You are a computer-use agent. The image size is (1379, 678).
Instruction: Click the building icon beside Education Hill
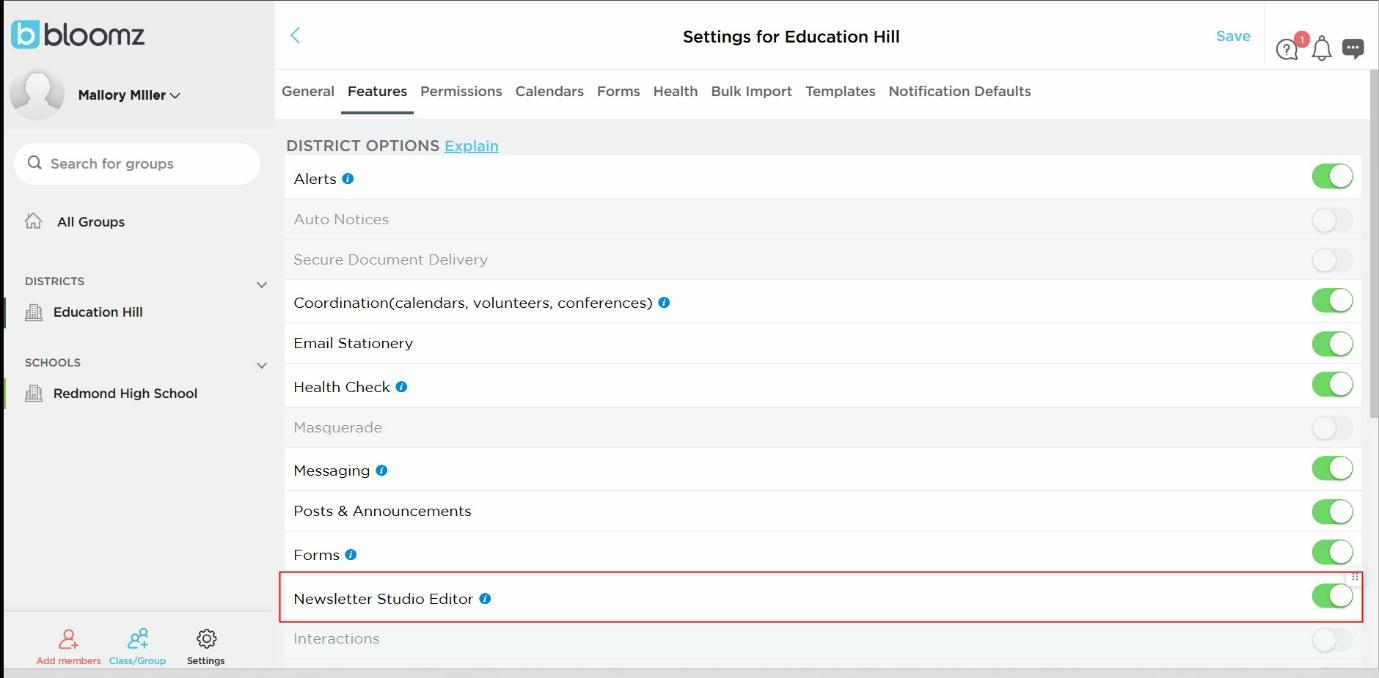coord(33,312)
